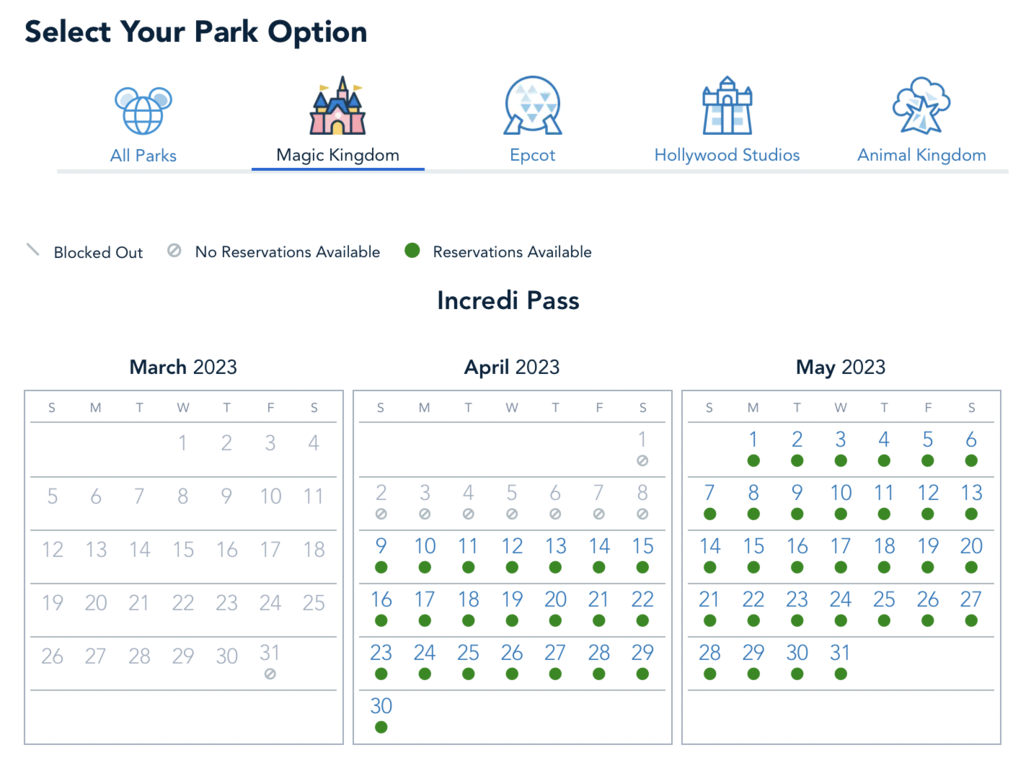This screenshot has width=1031, height=768.
Task: Switch to the Epcot tab label
Action: (532, 155)
